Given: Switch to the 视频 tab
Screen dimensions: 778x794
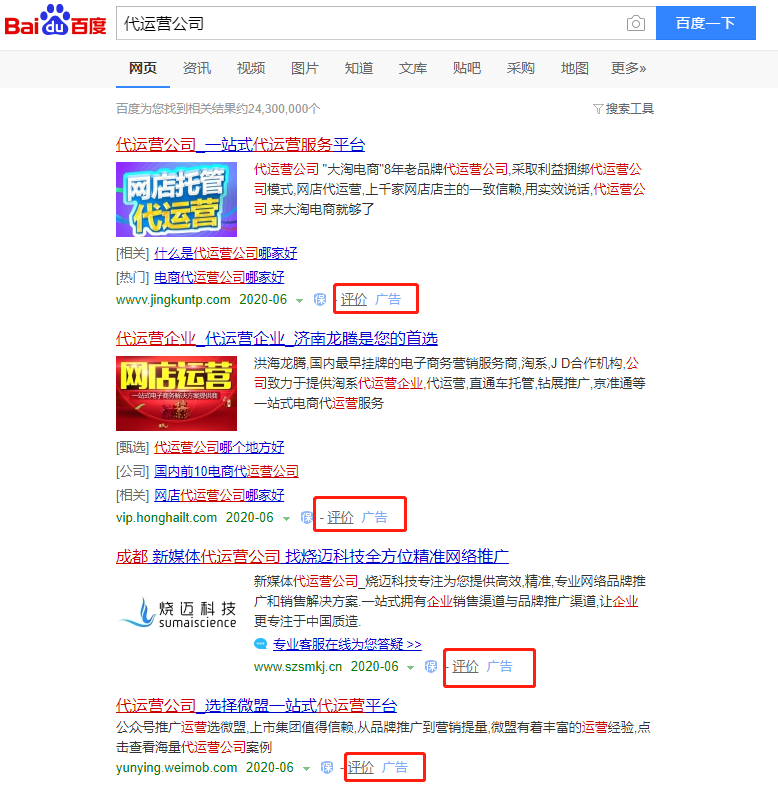Looking at the screenshot, I should (251, 68).
